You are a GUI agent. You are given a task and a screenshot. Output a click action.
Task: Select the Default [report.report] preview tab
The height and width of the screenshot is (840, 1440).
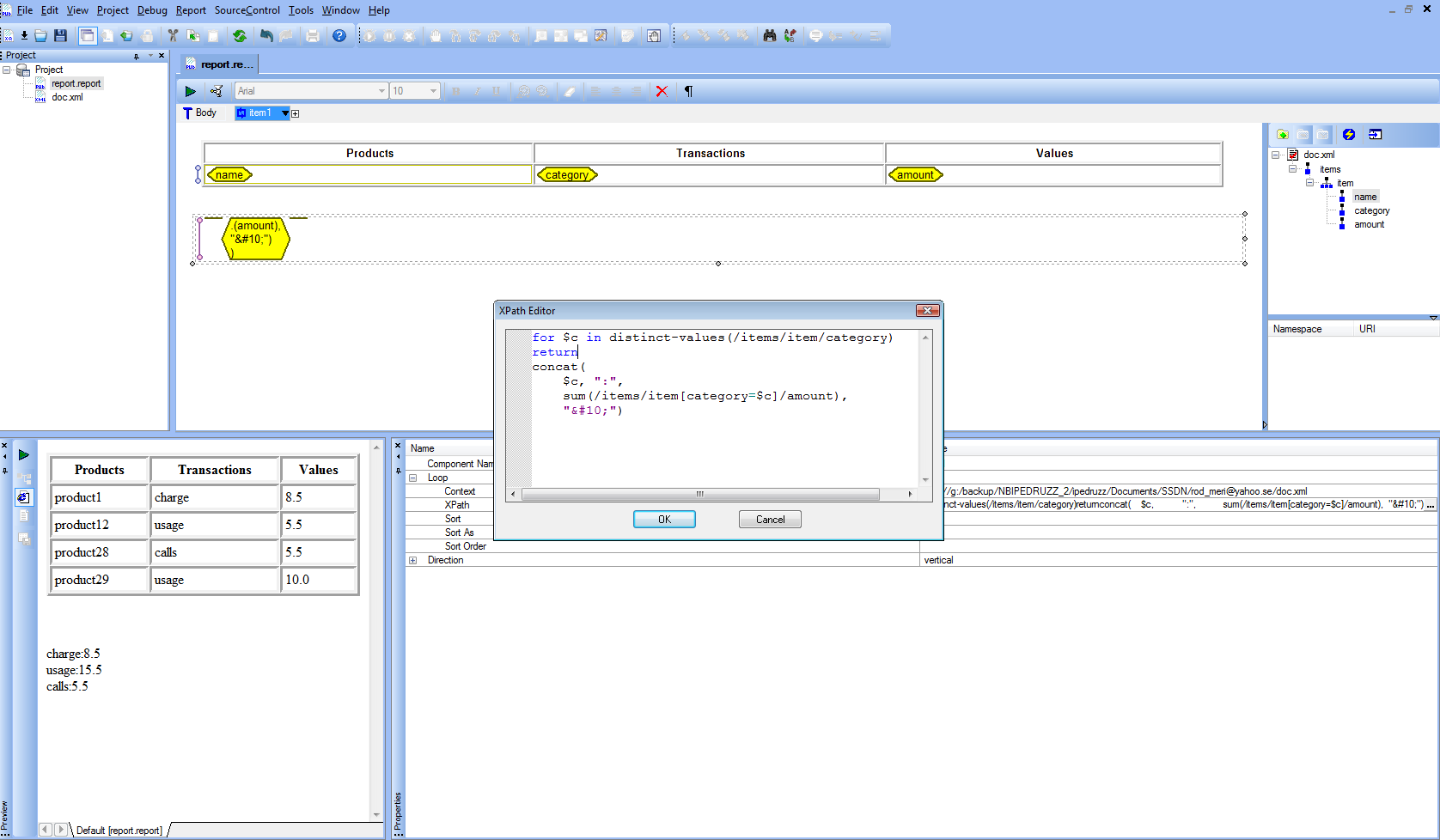(119, 831)
